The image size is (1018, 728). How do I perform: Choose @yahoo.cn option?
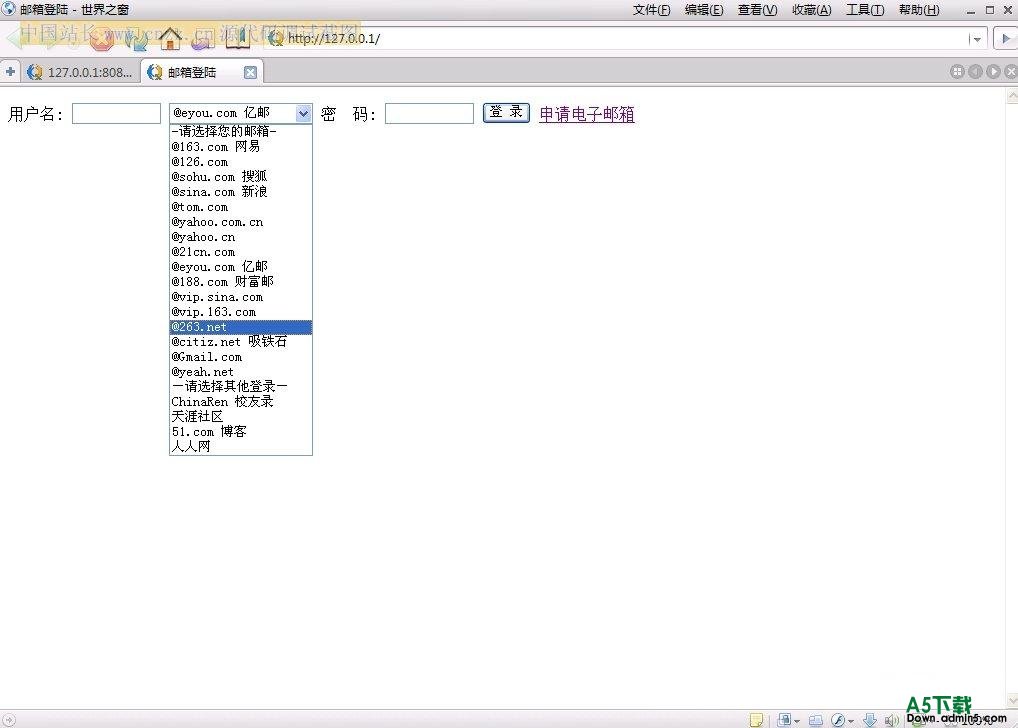[241, 236]
